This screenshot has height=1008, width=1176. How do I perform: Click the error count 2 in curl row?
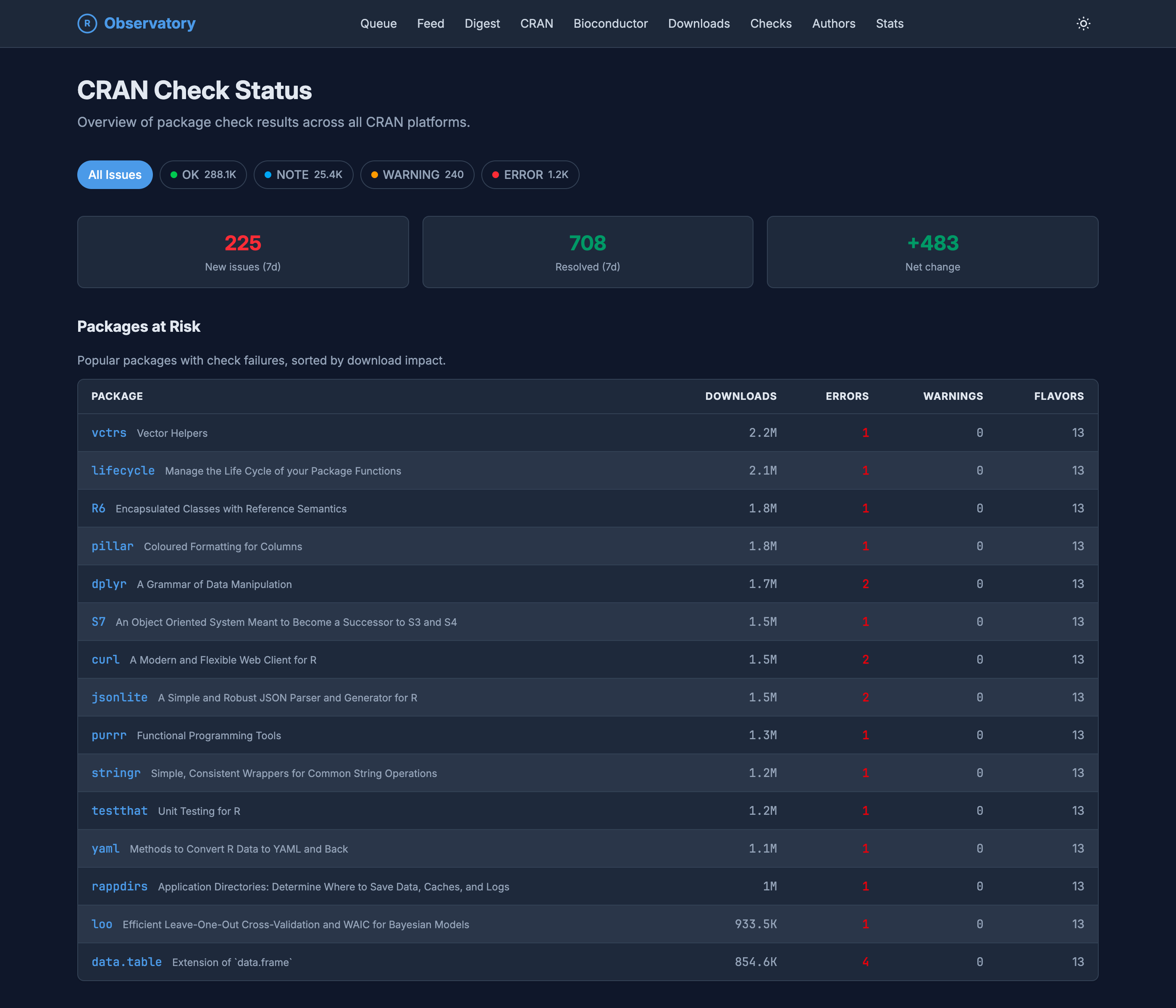(865, 659)
